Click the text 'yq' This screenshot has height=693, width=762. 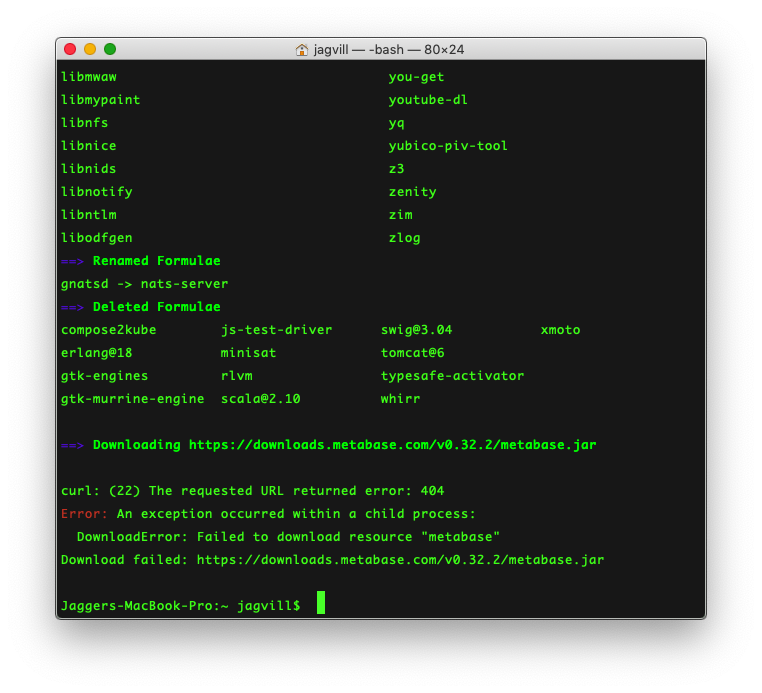397,123
